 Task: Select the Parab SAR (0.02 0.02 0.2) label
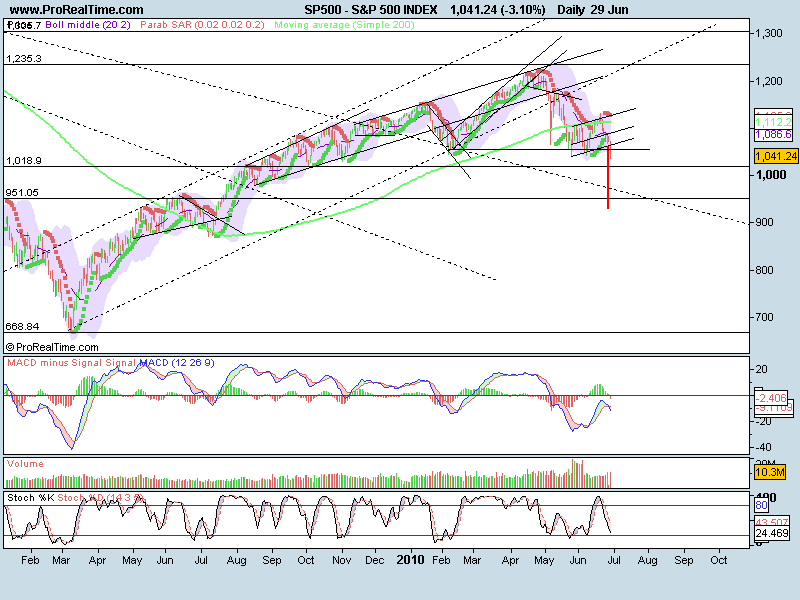(x=202, y=24)
